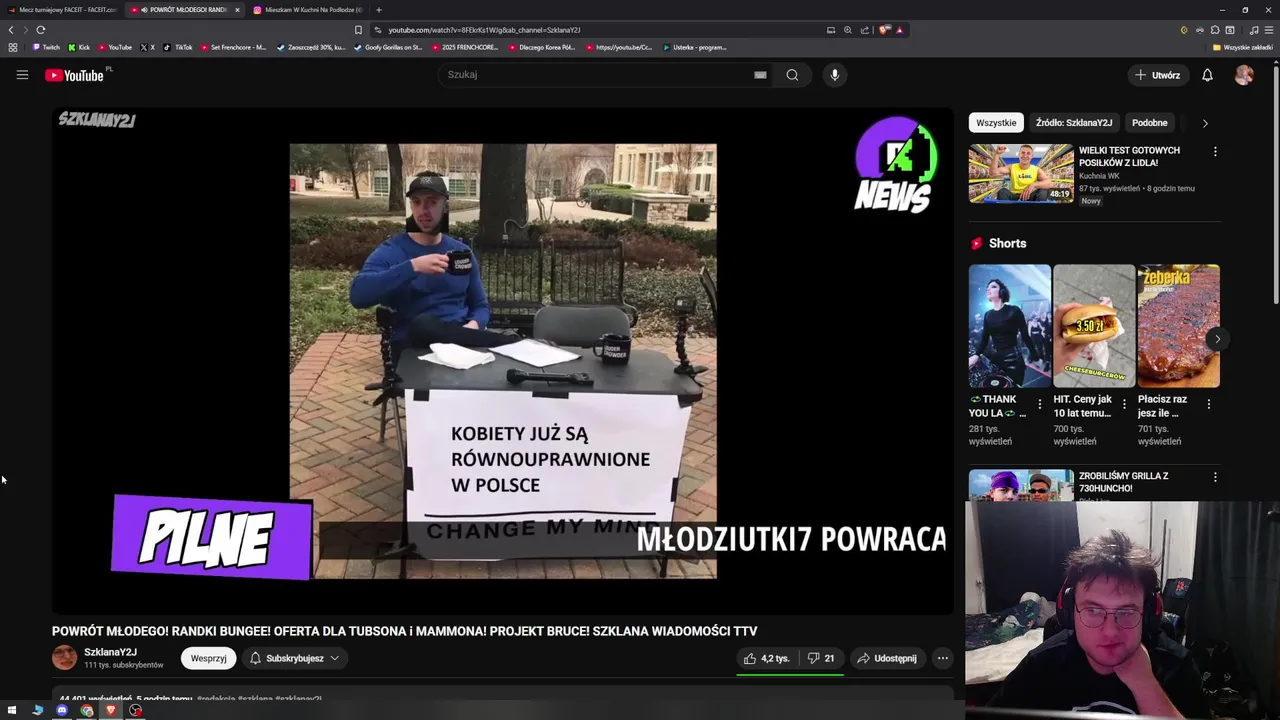Click the Udostępnij share button

click(886, 658)
